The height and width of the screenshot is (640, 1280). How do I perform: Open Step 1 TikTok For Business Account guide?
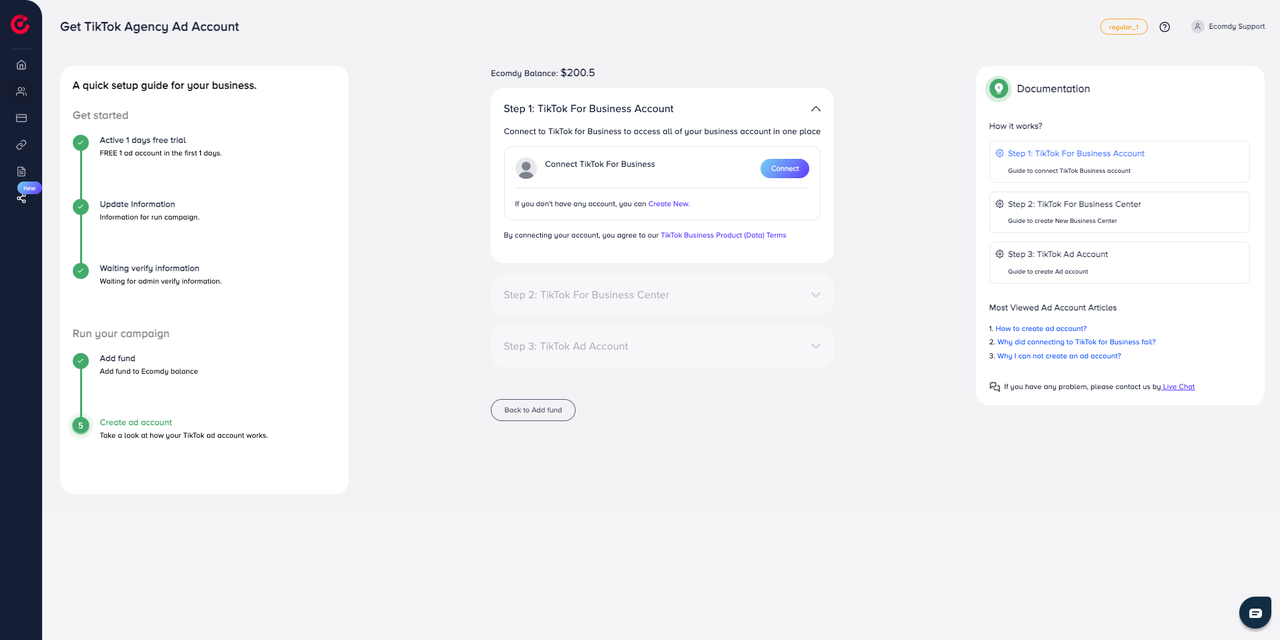[1076, 154]
